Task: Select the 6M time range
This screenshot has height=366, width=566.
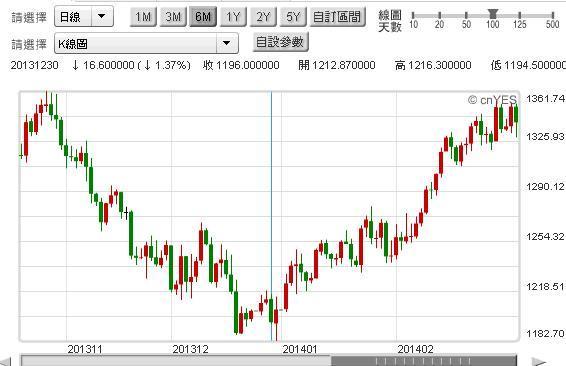Action: click(x=203, y=17)
